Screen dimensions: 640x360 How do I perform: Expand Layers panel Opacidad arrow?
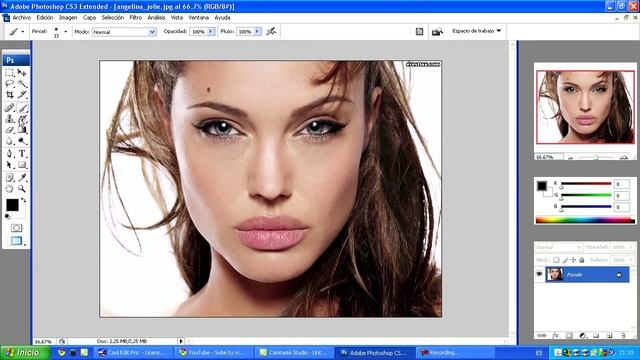point(631,247)
